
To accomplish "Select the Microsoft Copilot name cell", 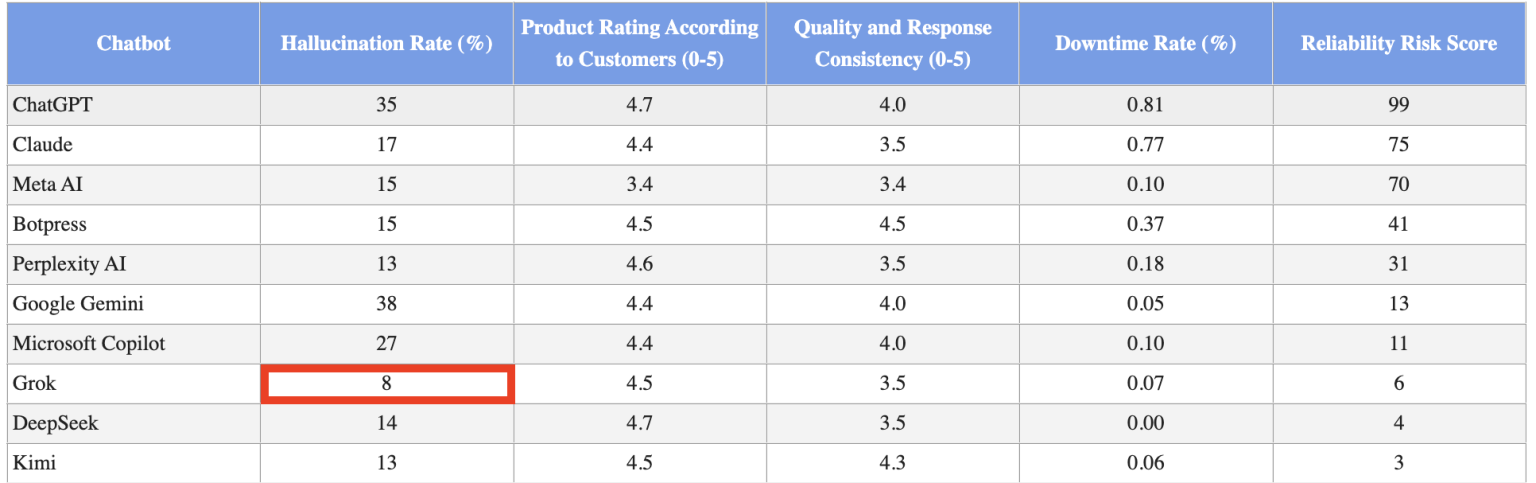I will point(133,344).
